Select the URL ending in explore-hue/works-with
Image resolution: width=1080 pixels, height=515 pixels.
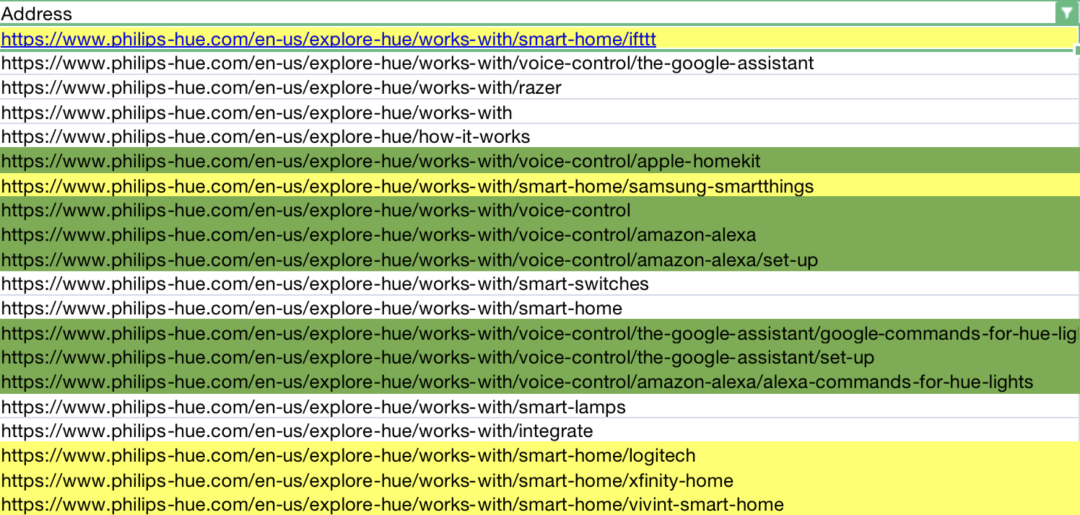tap(540, 112)
